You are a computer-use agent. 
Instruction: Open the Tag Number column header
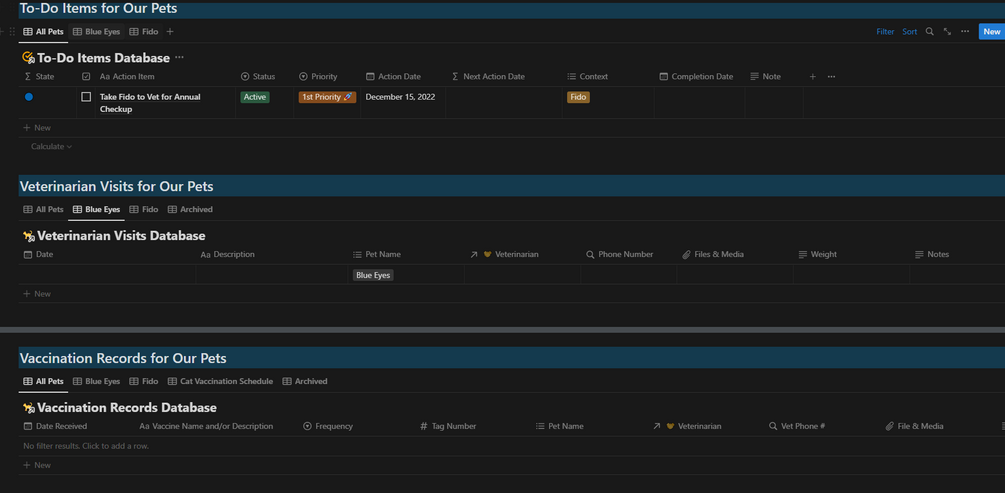pos(448,426)
